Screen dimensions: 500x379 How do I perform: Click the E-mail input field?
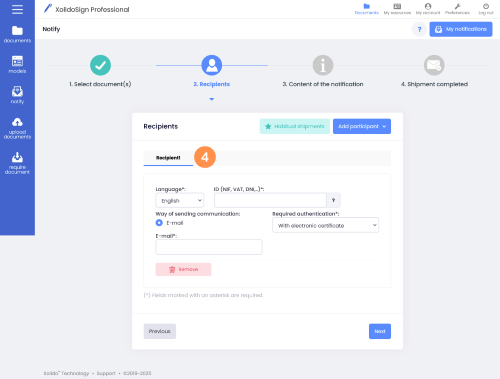pos(209,247)
